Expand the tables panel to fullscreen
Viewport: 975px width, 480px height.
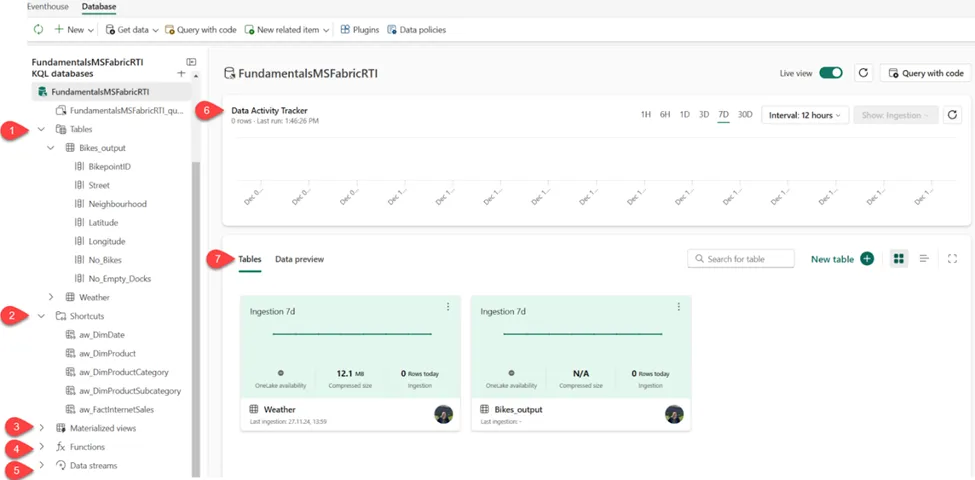(x=952, y=259)
